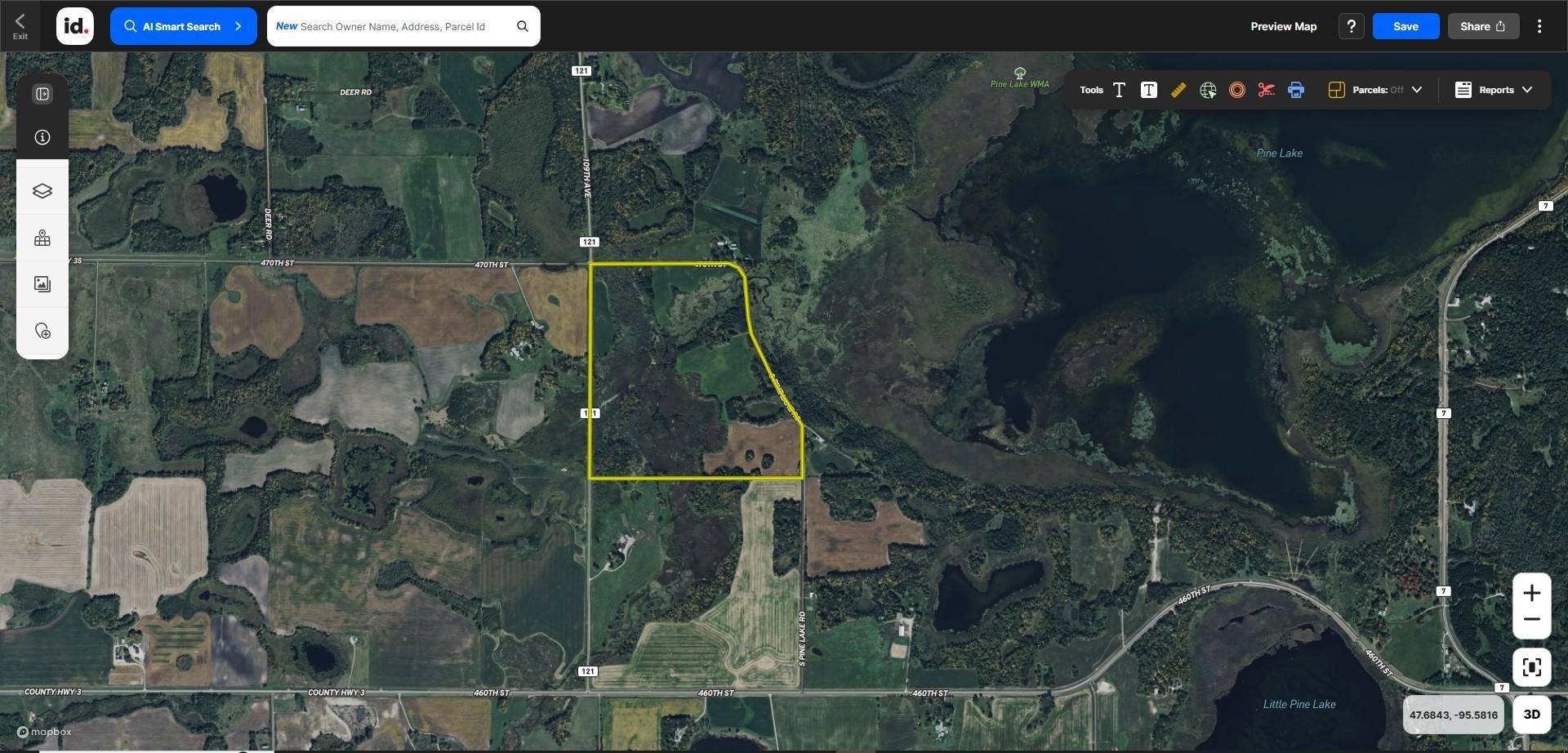The height and width of the screenshot is (753, 1568).
Task: Click the Reports document icon
Action: click(1463, 90)
